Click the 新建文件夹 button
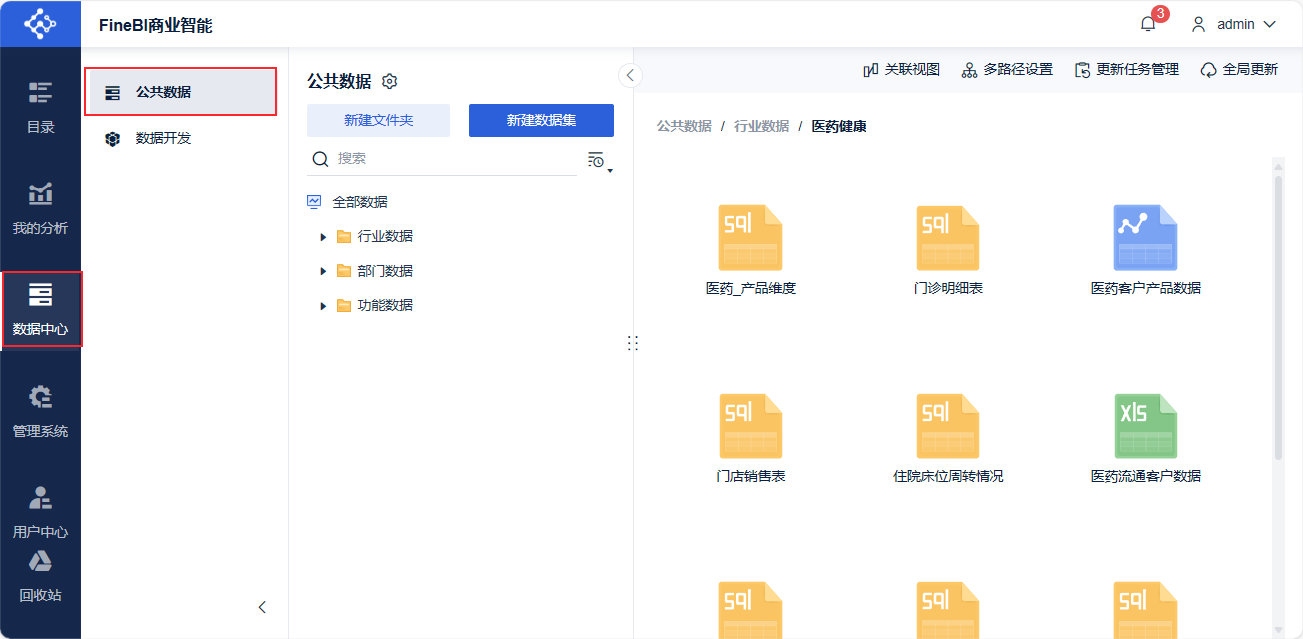The height and width of the screenshot is (639, 1303). click(x=378, y=120)
